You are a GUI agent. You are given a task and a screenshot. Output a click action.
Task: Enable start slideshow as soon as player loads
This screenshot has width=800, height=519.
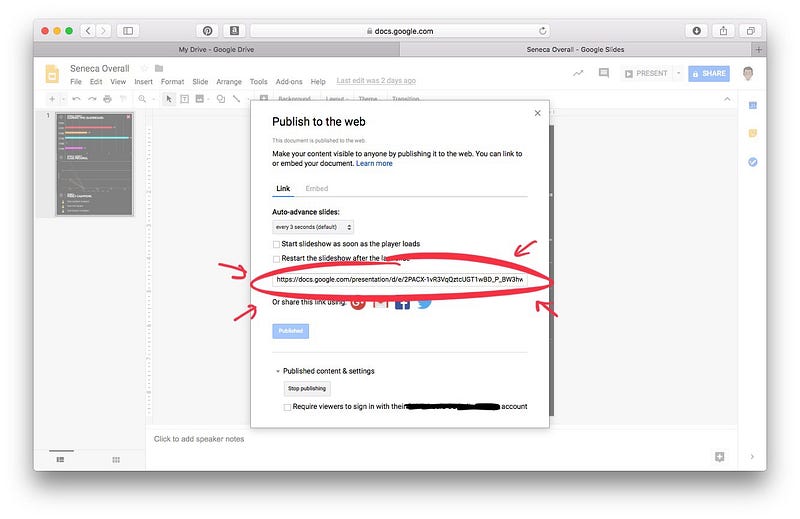(276, 244)
